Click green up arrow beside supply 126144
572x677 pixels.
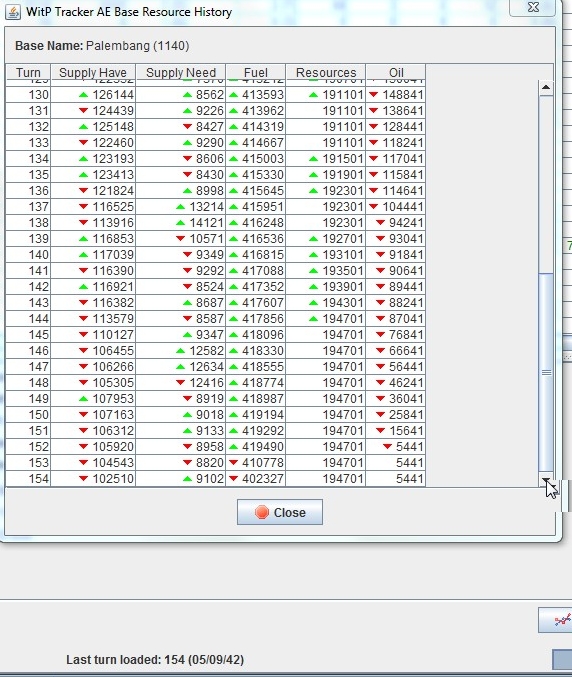(84, 95)
